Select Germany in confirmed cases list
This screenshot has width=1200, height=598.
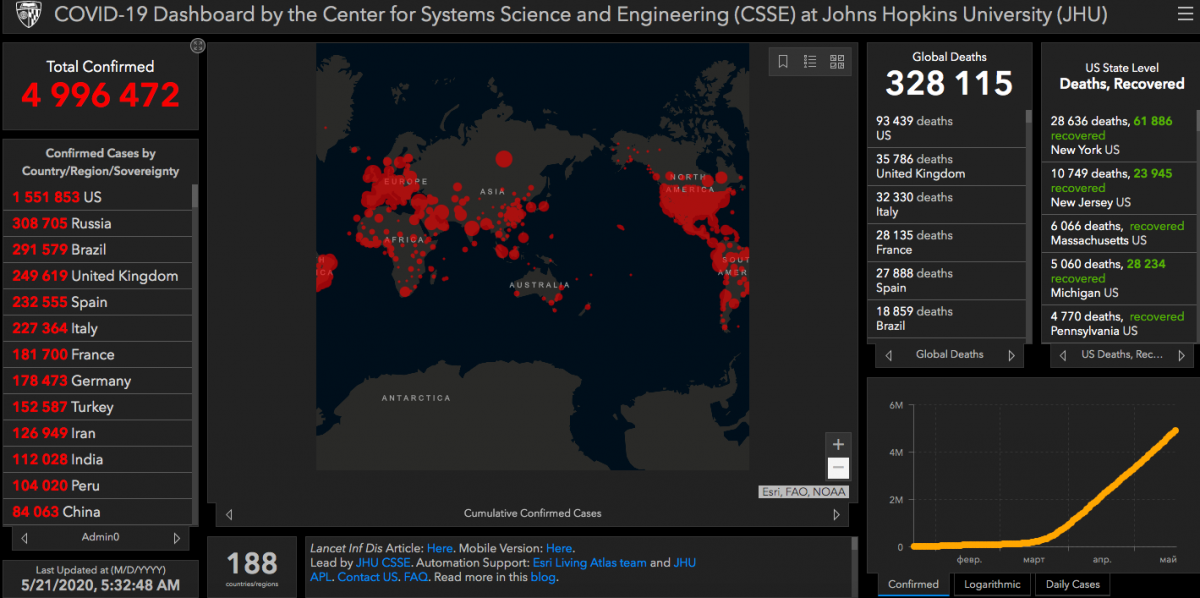point(97,381)
